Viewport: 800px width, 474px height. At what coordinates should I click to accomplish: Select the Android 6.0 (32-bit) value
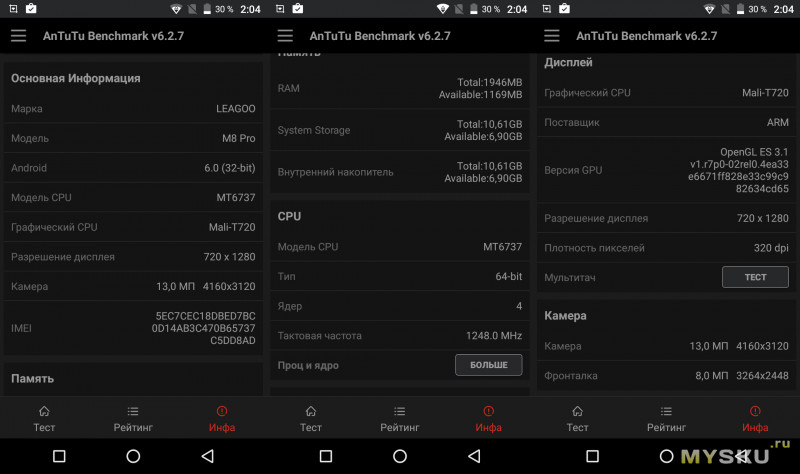[230, 168]
